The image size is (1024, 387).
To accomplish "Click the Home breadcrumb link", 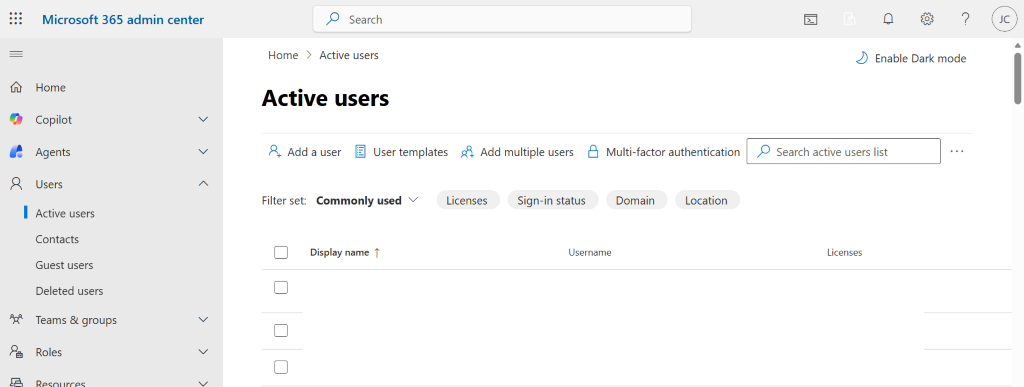I will 283,55.
